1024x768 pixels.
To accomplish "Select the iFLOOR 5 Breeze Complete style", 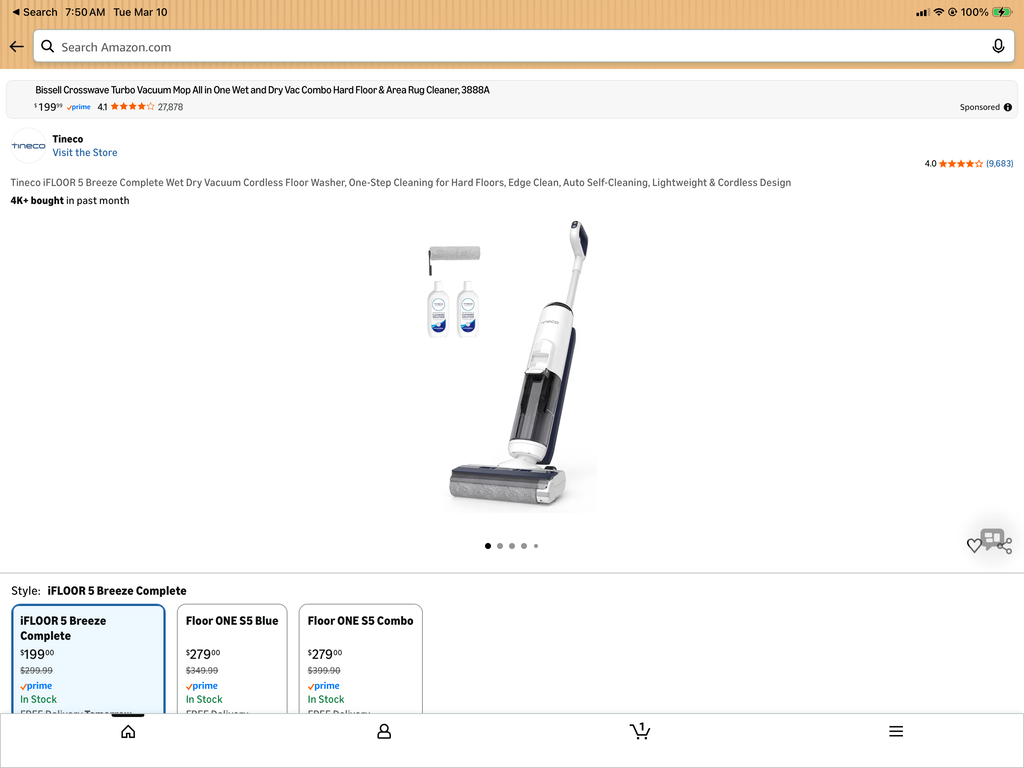I will tap(88, 658).
